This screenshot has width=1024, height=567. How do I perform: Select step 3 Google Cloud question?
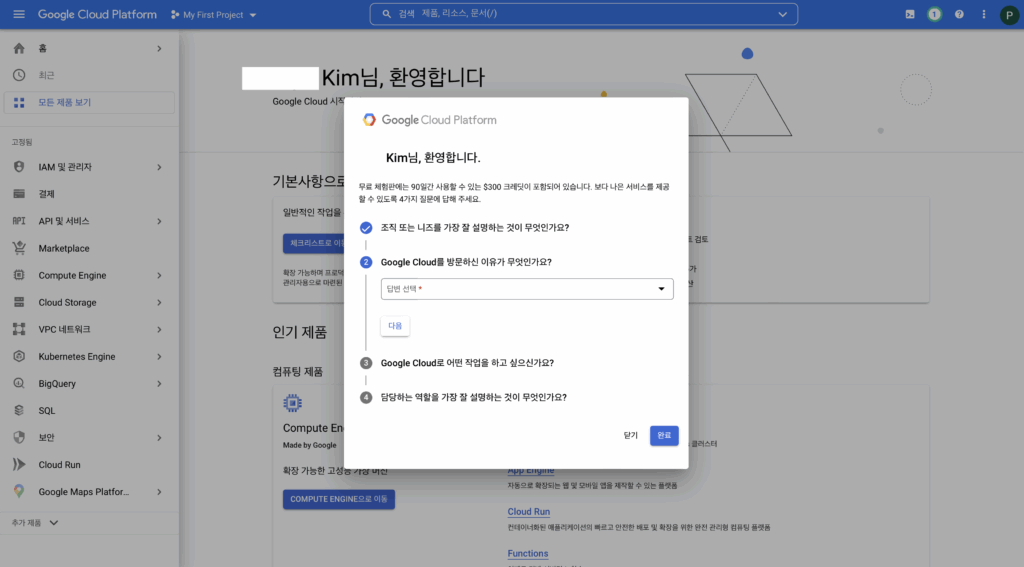coord(467,363)
